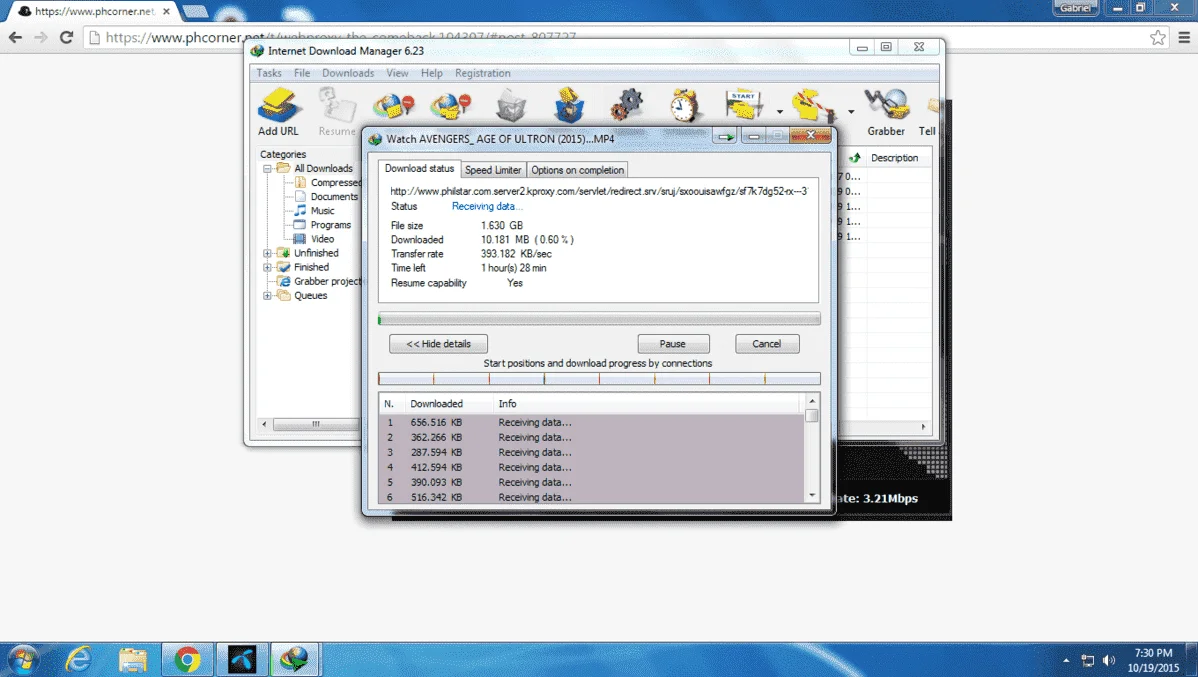Select the Download status tab

[419, 169]
